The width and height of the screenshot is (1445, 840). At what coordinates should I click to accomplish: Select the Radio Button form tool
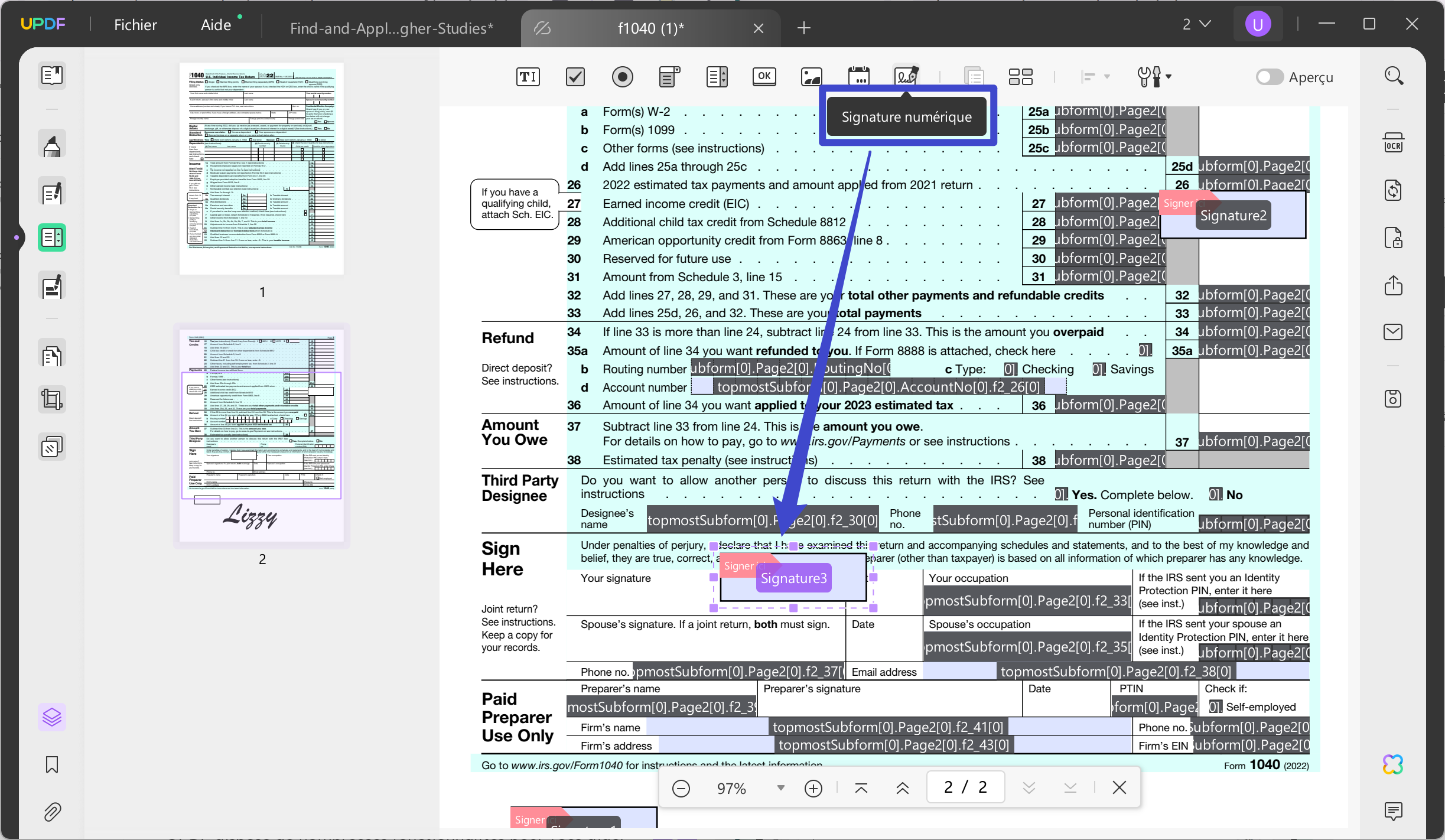(x=622, y=77)
